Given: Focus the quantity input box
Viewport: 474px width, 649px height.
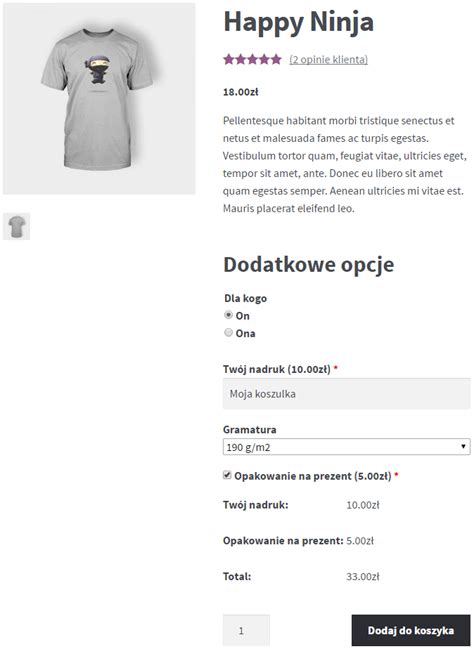Looking at the screenshot, I should tap(246, 630).
